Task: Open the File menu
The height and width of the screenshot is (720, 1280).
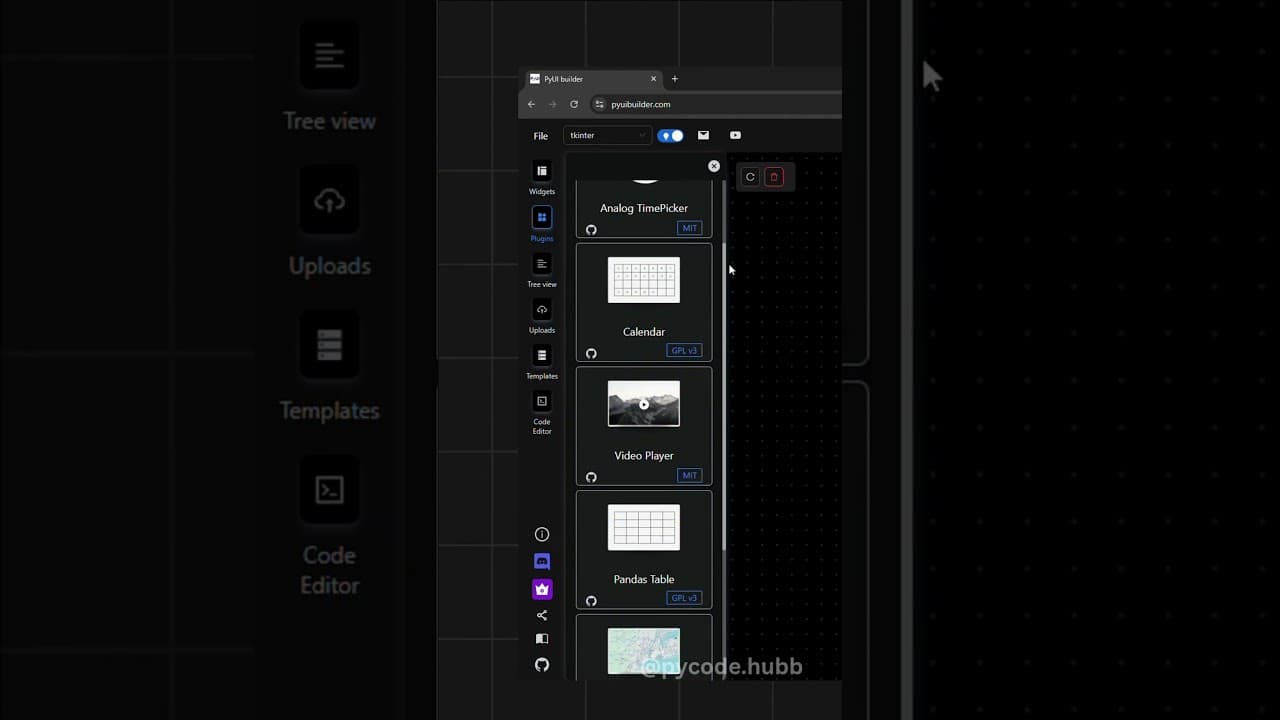Action: [540, 136]
